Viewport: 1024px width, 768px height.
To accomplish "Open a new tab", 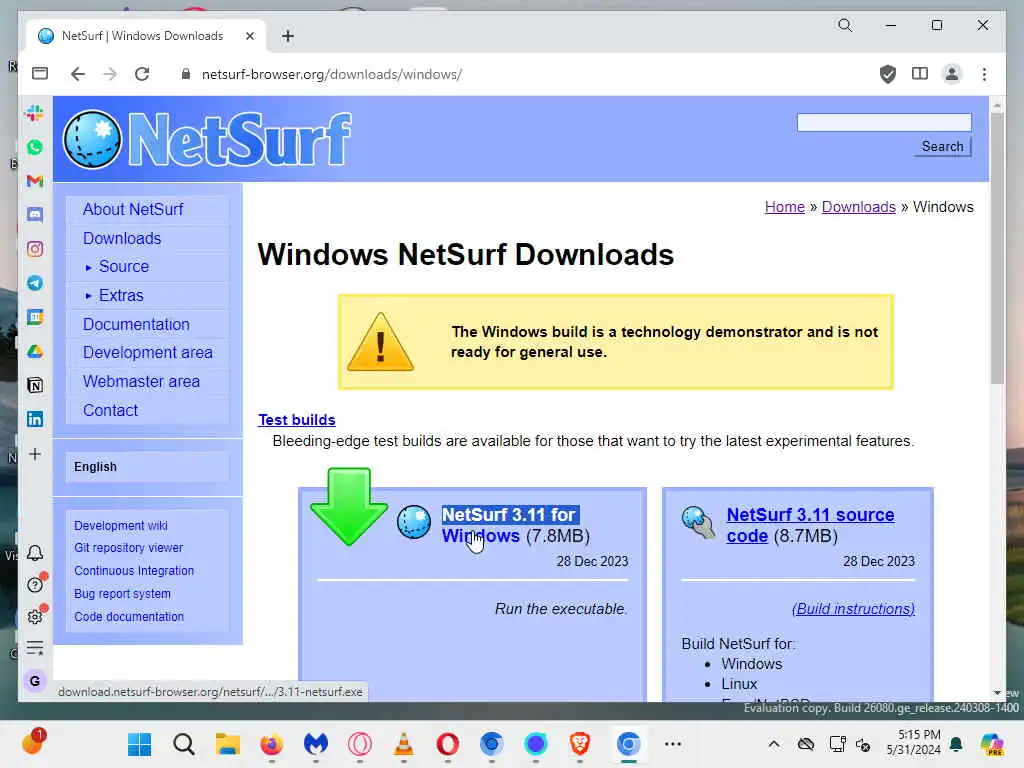I will pyautogui.click(x=288, y=36).
